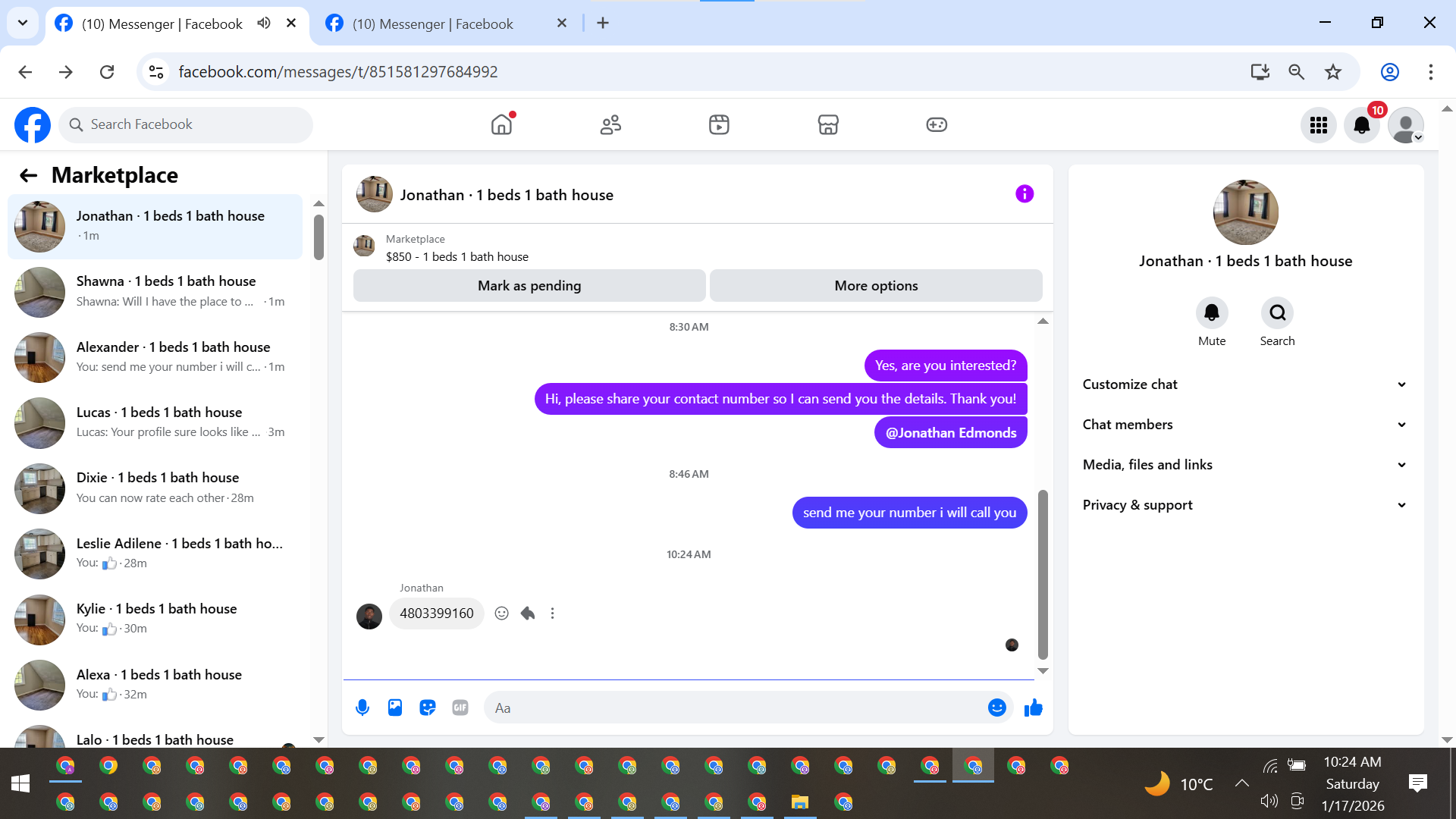Click the More options button
Viewport: 1456px width, 819px height.
pos(876,286)
